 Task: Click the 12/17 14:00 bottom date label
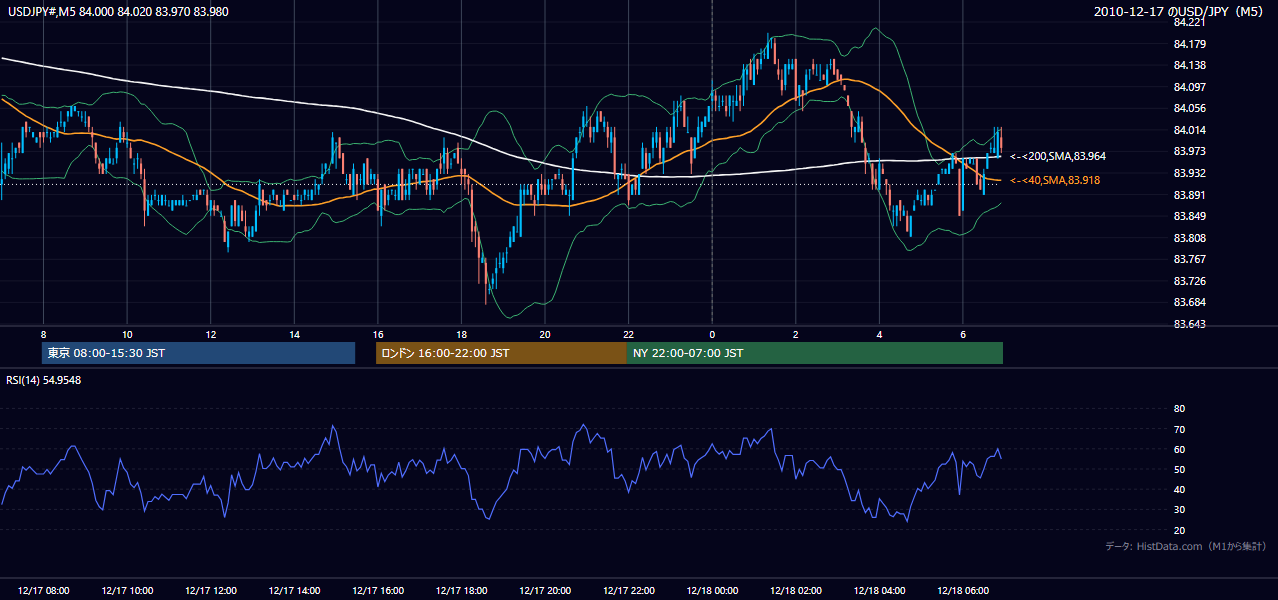[294, 591]
